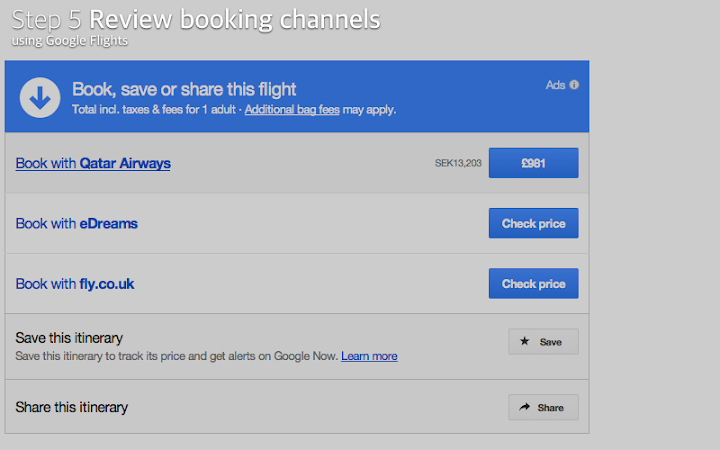Open the Learn more link

point(369,356)
